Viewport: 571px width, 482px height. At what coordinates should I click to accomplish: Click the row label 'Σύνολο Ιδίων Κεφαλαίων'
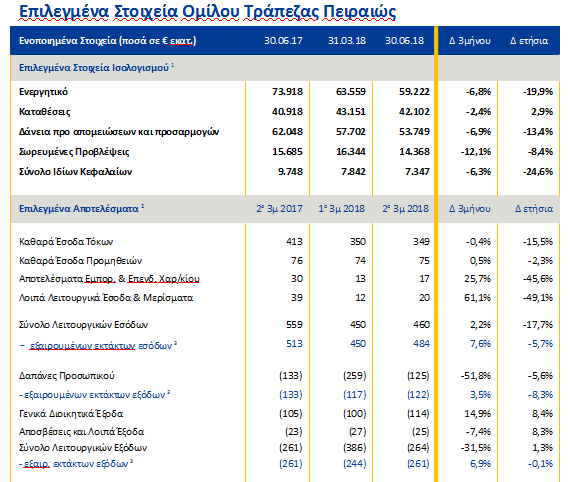point(75,172)
